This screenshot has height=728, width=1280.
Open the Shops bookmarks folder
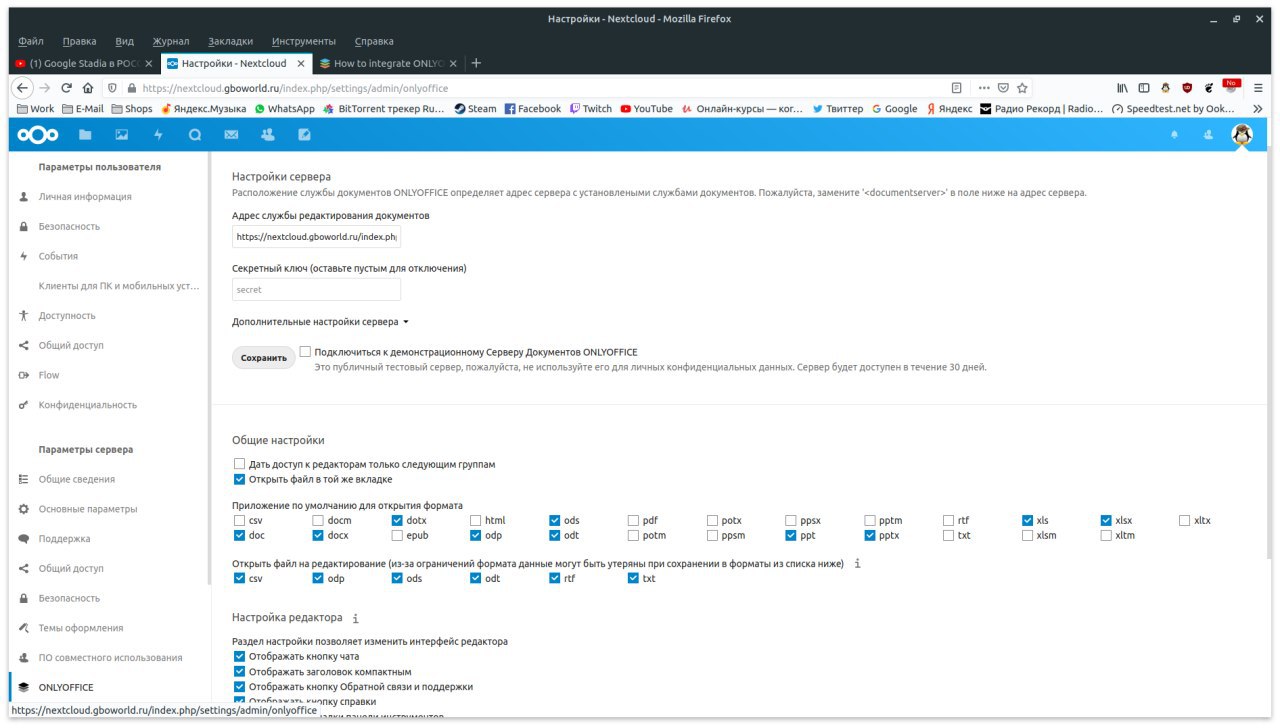click(131, 108)
